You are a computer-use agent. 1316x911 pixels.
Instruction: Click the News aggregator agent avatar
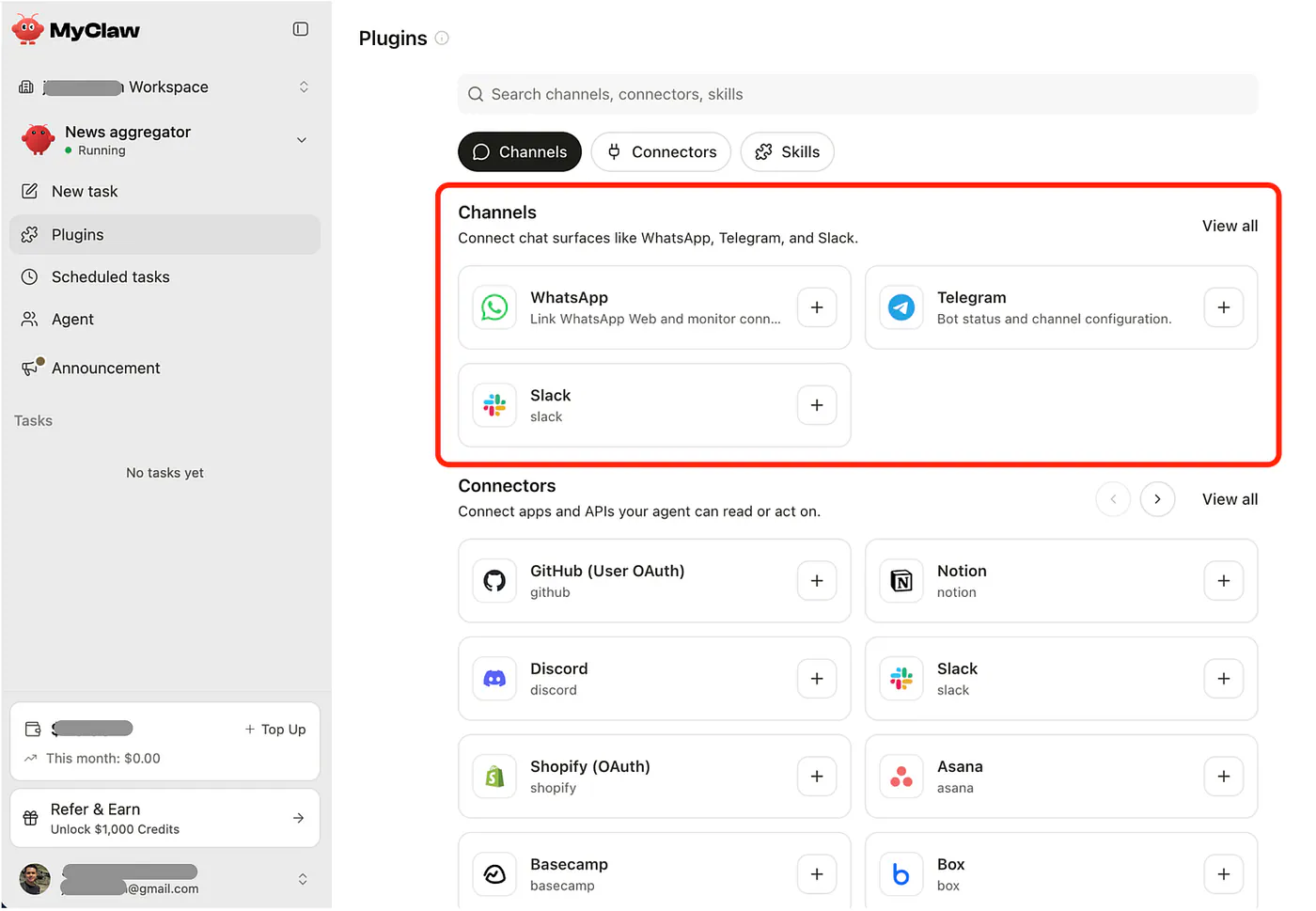[39, 139]
